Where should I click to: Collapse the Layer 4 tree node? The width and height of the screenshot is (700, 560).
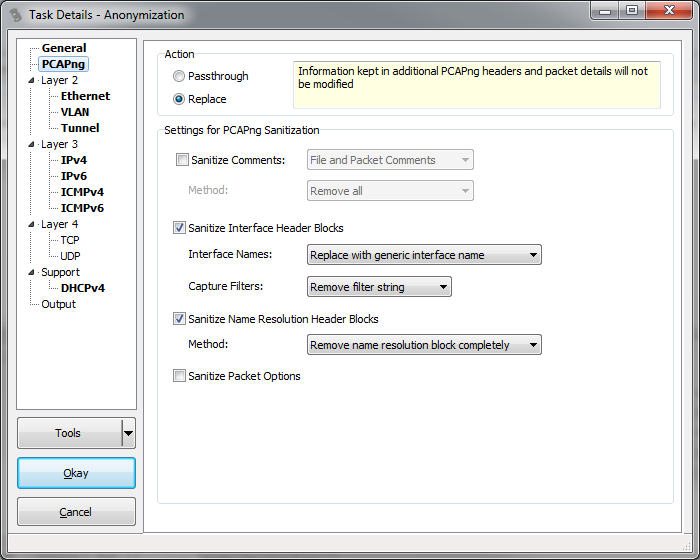click(x=31, y=224)
